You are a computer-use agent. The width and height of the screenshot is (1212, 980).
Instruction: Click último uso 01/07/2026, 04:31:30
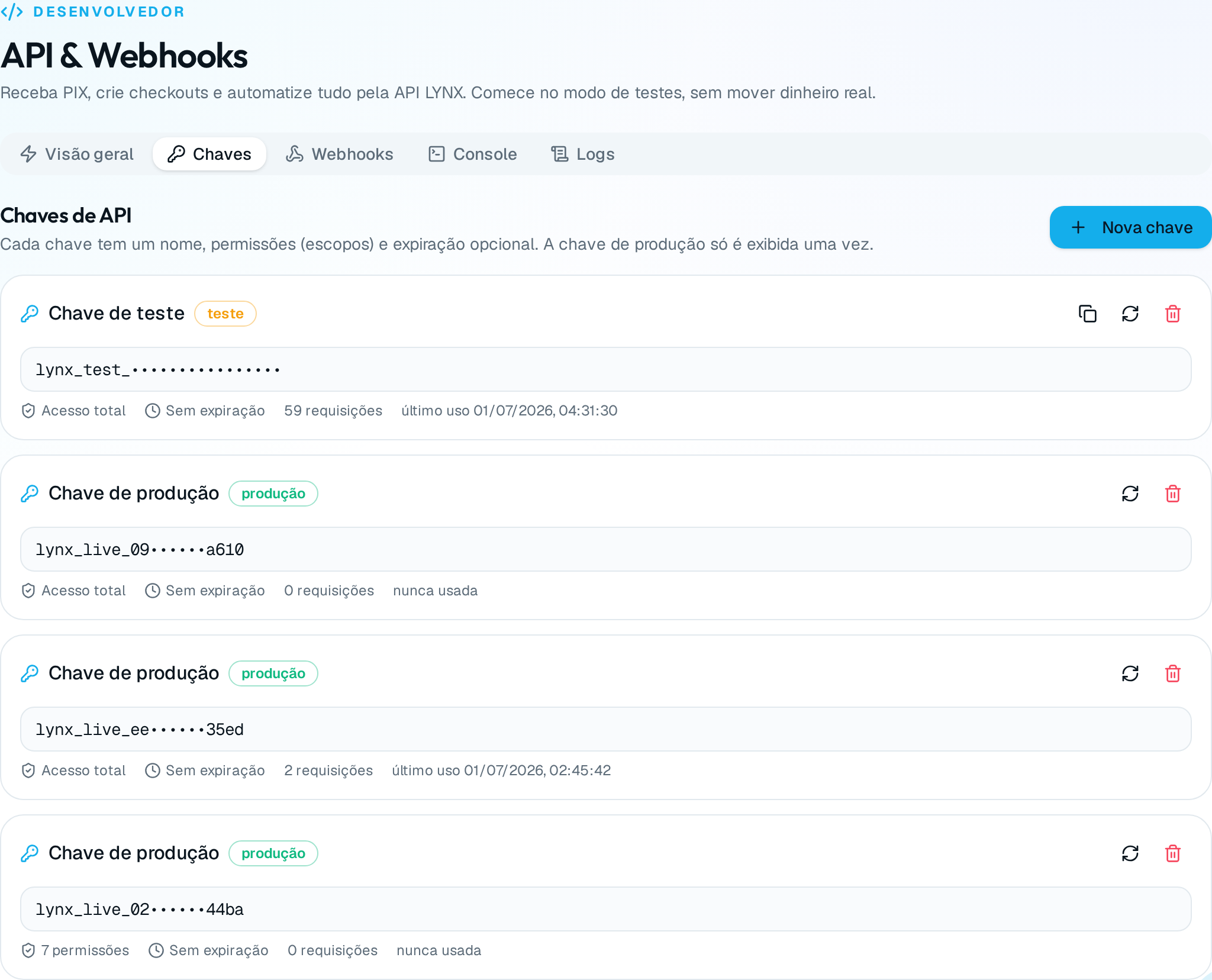click(510, 411)
